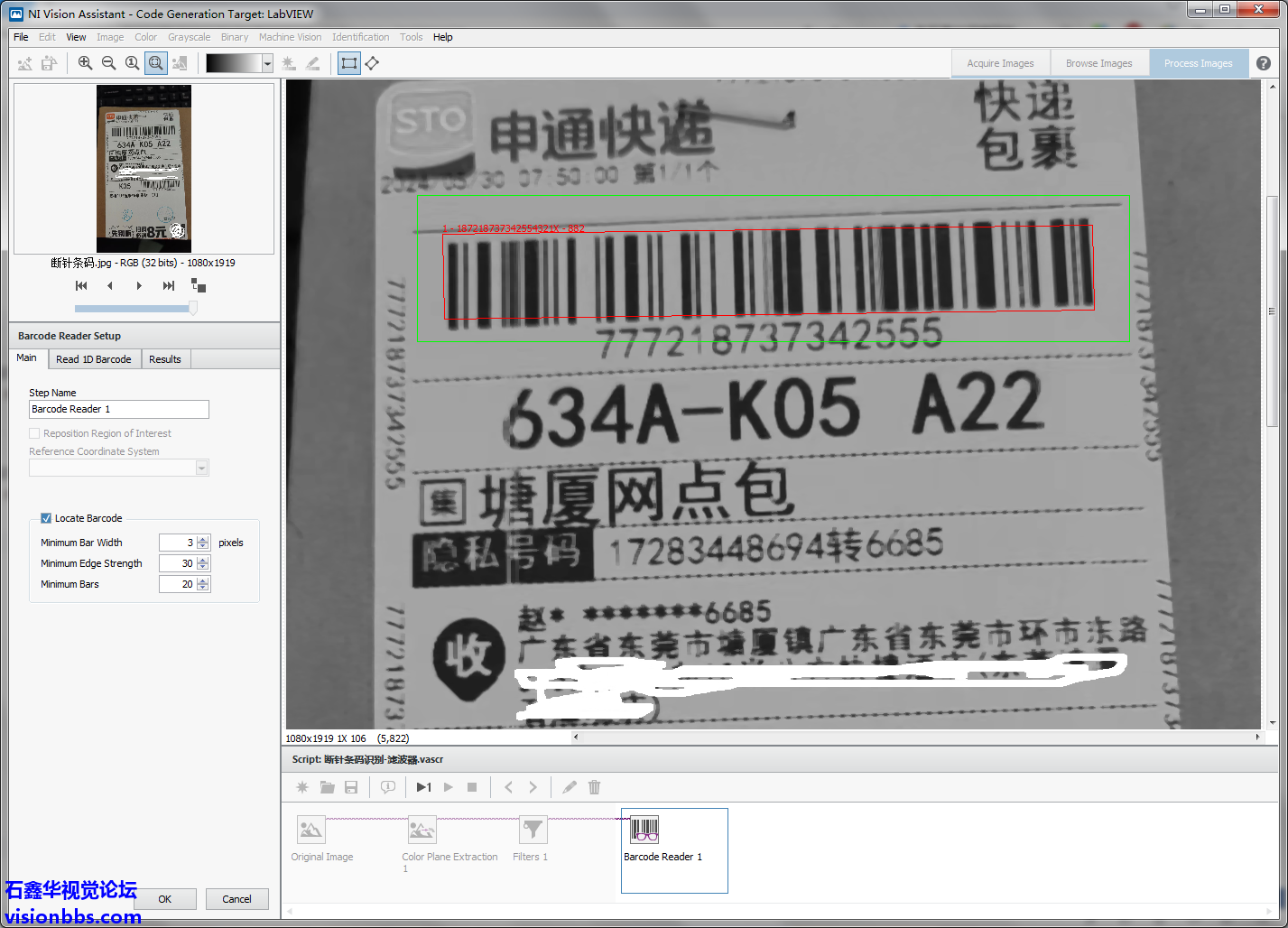Toggle the Zoom to Fit icon

155,63
